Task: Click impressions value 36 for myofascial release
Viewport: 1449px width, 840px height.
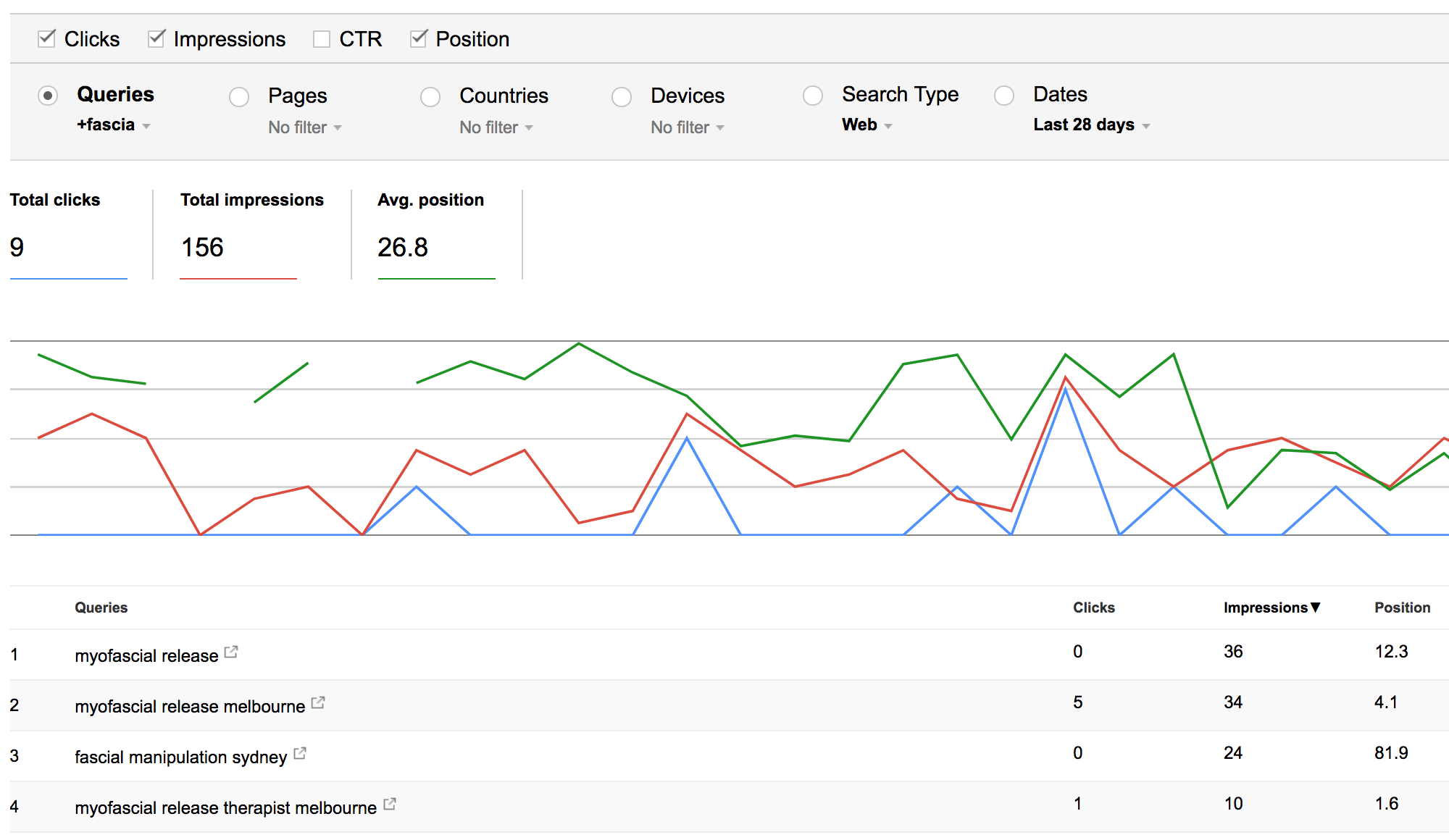Action: 1233,652
